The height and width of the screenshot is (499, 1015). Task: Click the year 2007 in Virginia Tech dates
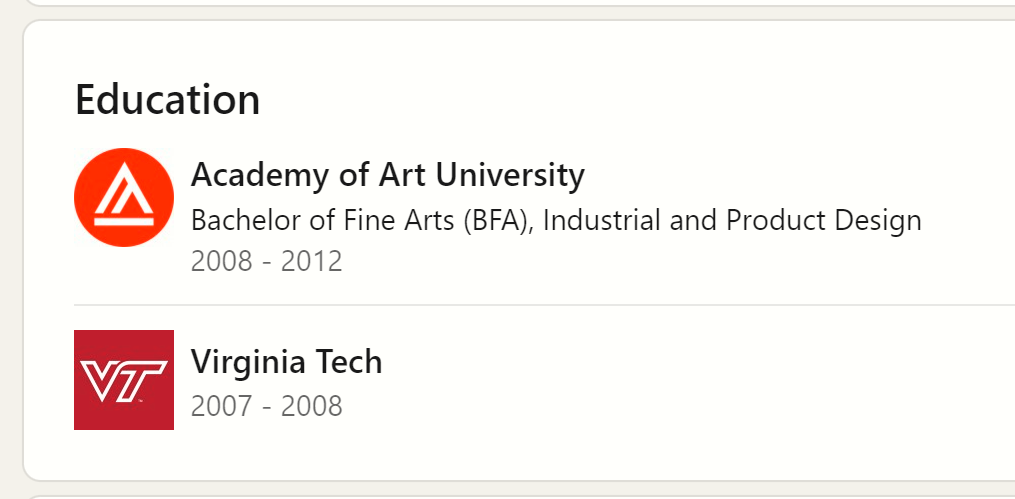[221, 406]
